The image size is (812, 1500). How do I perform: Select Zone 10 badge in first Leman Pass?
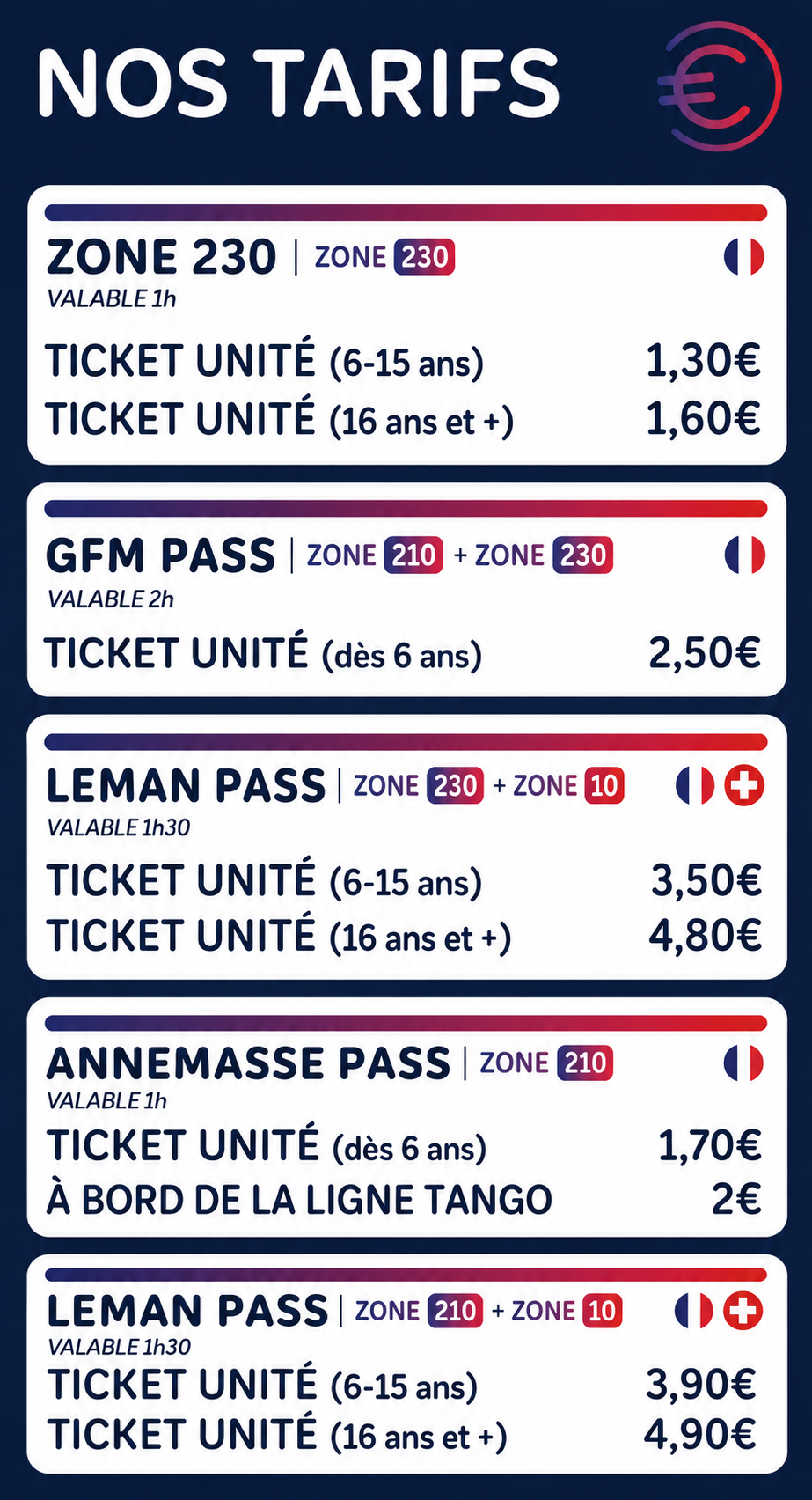point(604,785)
